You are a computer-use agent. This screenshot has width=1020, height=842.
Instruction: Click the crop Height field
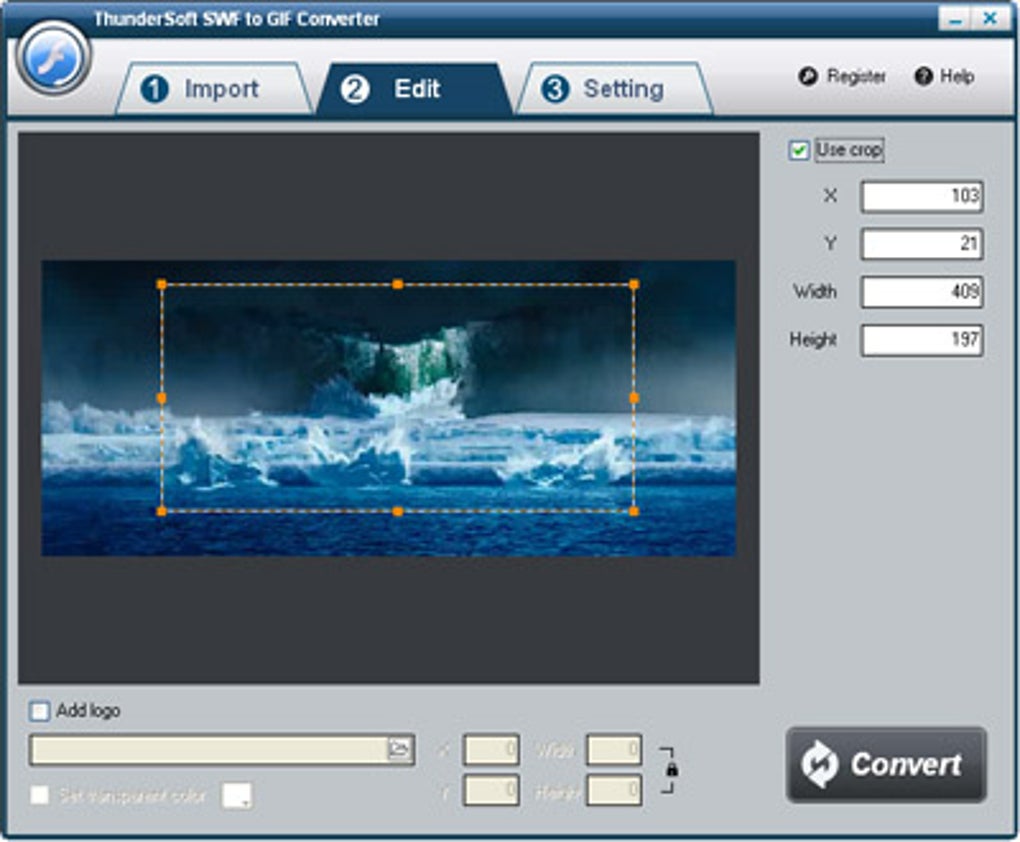point(921,340)
